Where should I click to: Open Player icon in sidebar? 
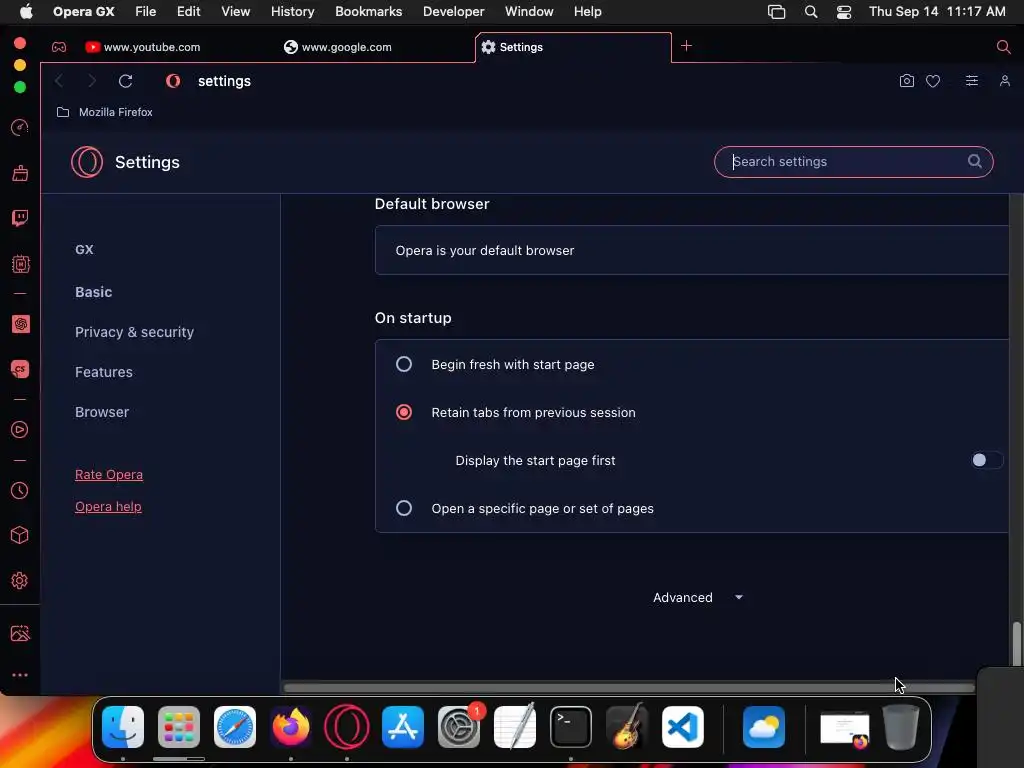click(20, 430)
